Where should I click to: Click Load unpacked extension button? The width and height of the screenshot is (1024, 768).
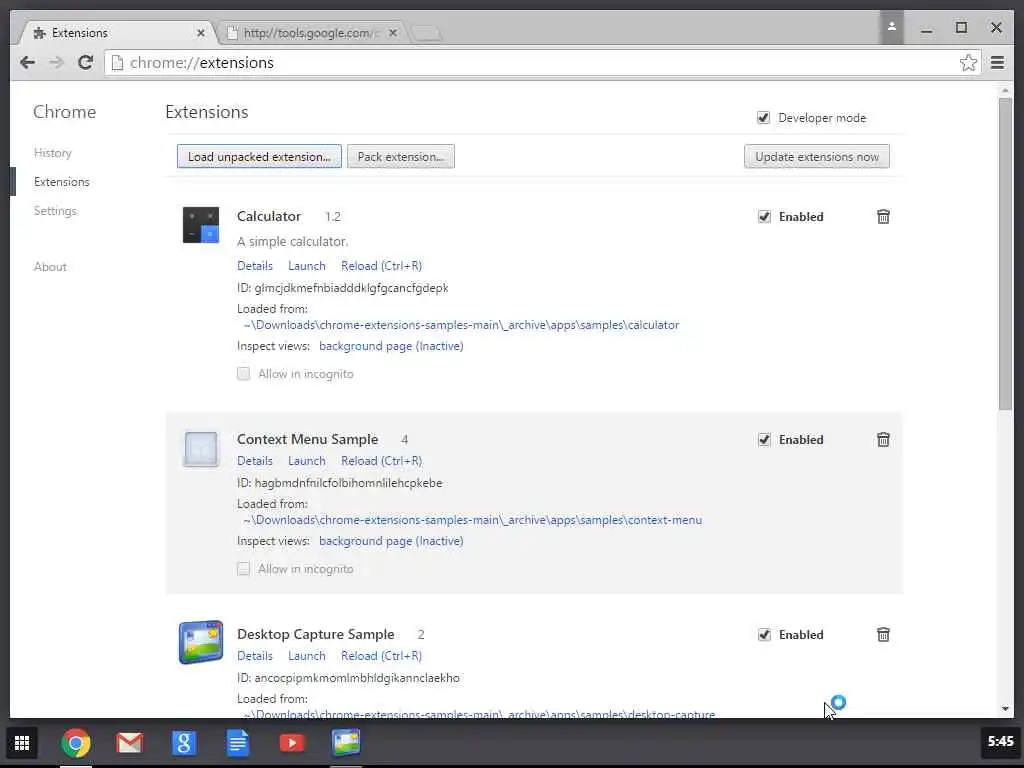tap(259, 157)
